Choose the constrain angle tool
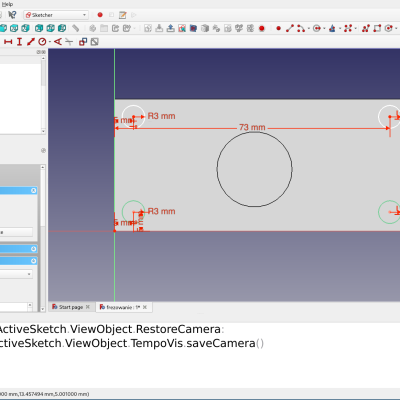Viewport: 400px width, 400px height. (58, 42)
